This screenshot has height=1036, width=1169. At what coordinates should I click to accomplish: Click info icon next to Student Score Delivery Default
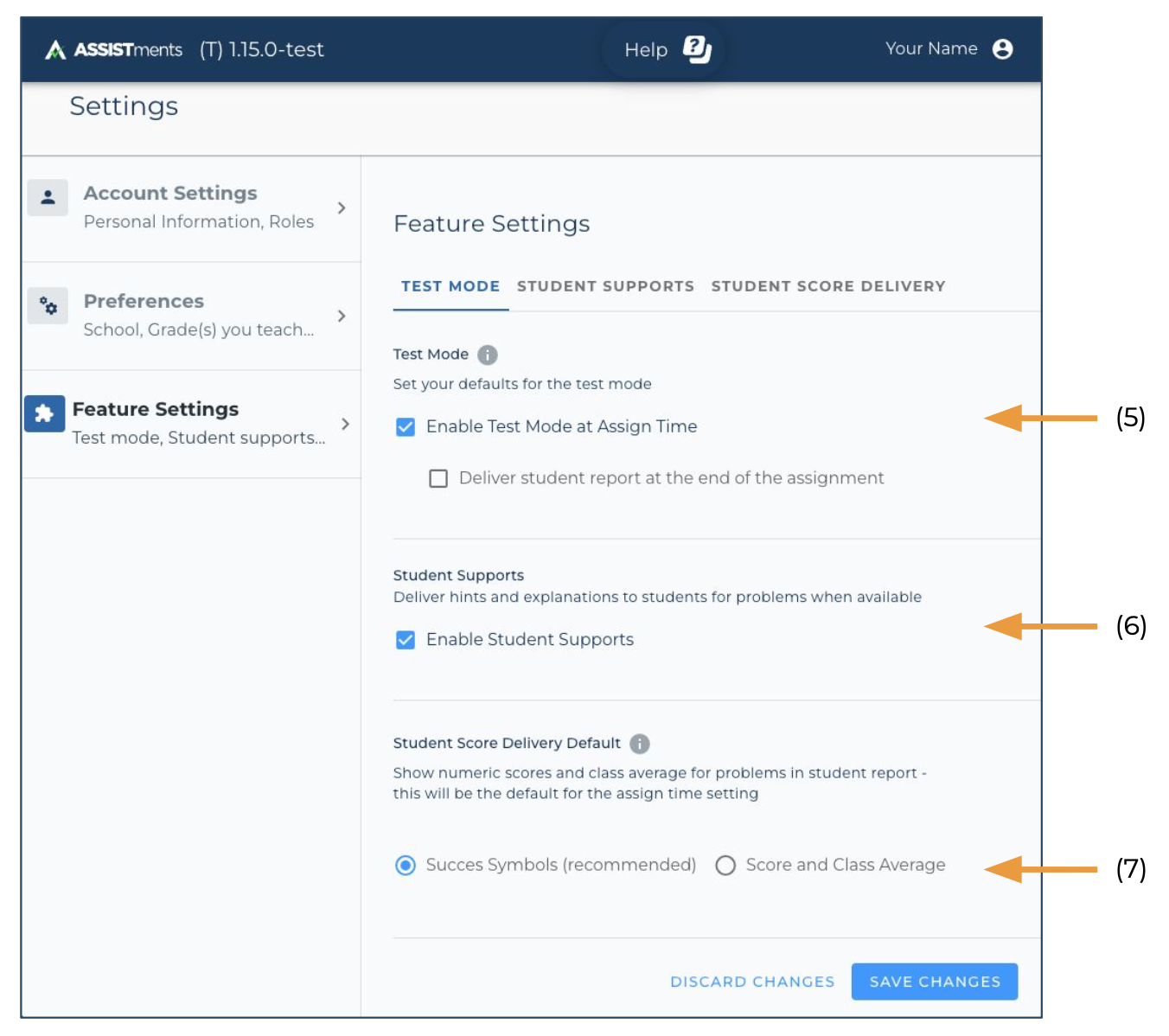639,744
